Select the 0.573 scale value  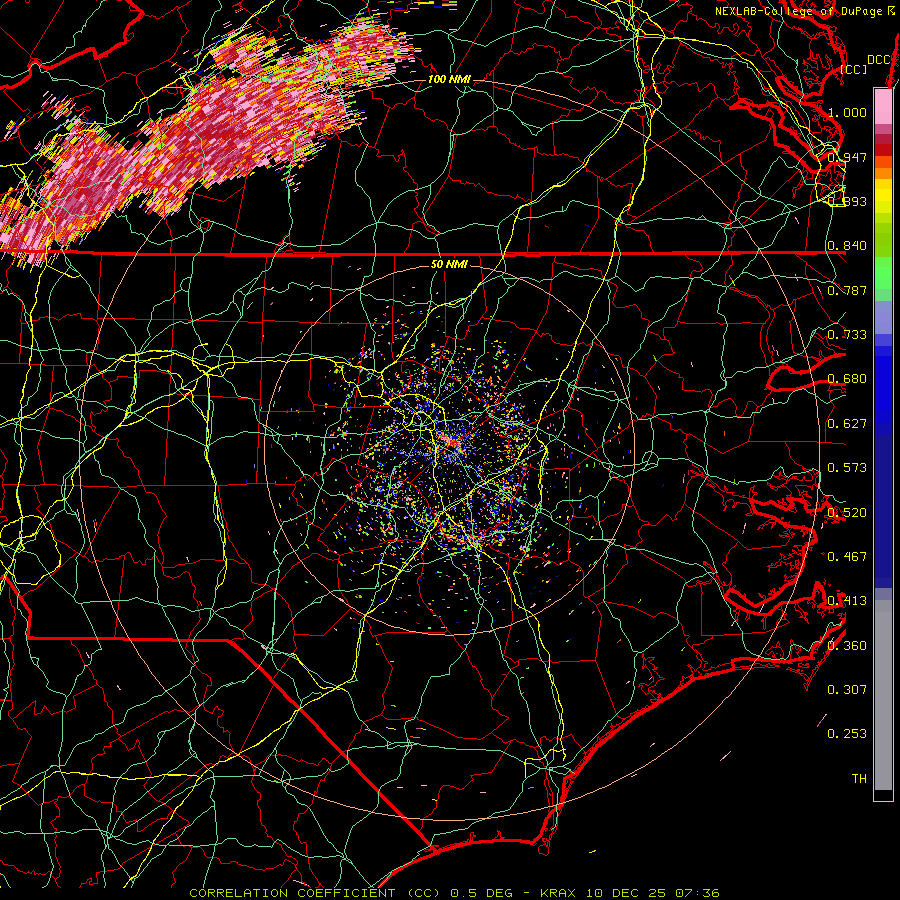[x=847, y=468]
